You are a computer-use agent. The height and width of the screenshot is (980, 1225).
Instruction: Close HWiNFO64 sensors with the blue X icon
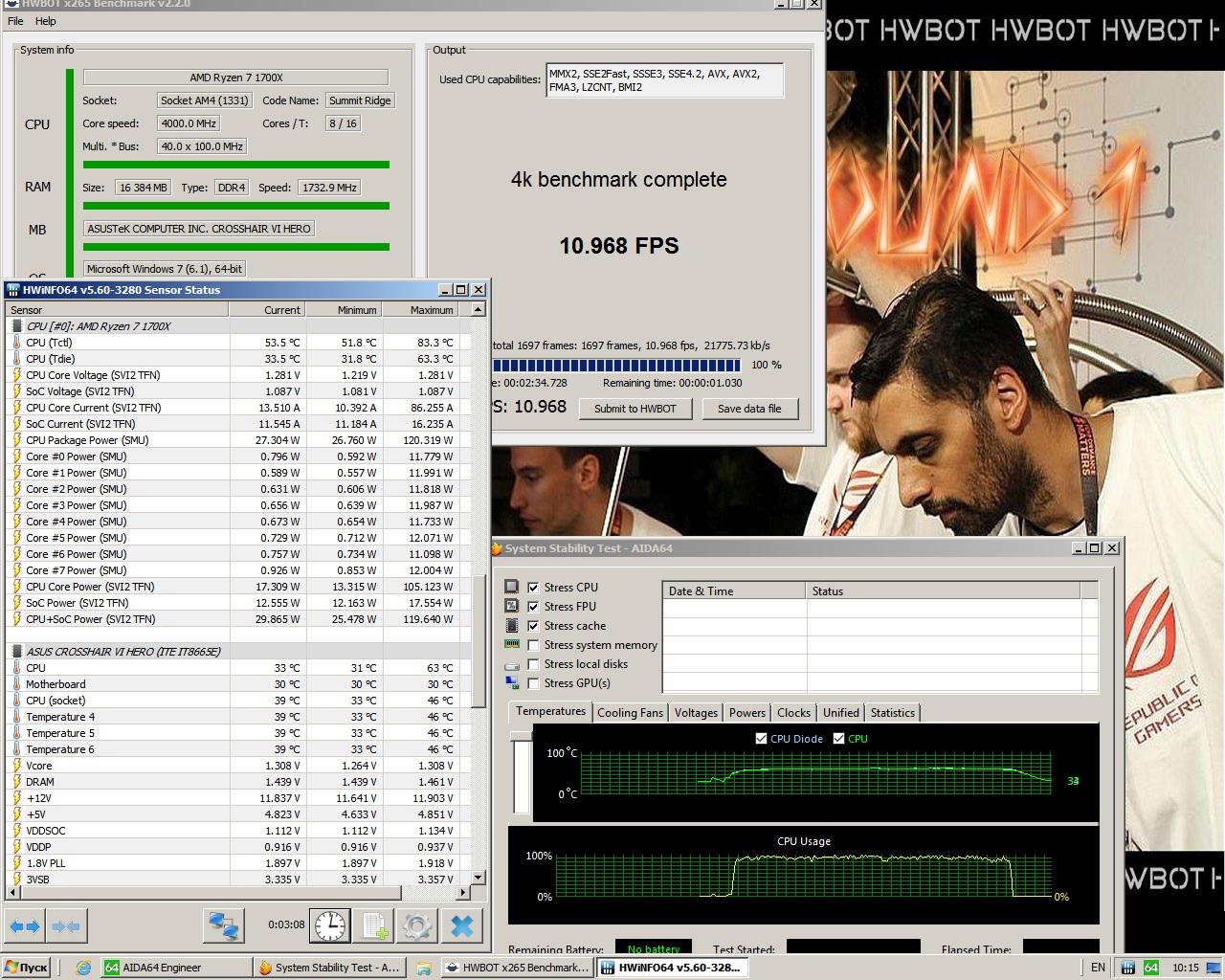click(462, 926)
